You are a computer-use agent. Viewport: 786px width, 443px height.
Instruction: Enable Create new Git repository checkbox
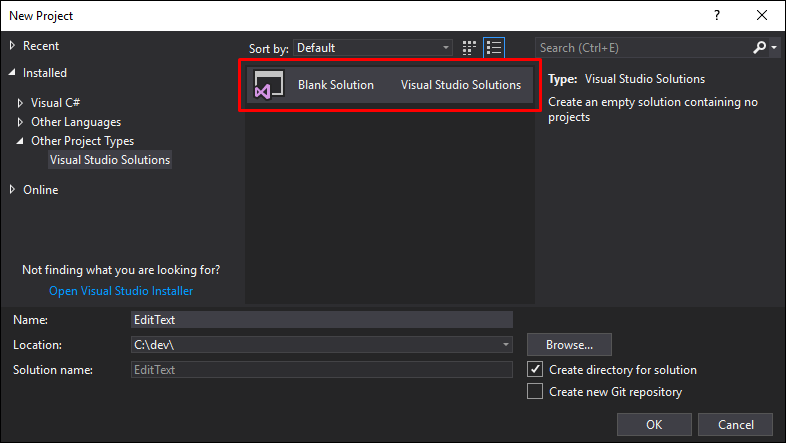coord(535,391)
